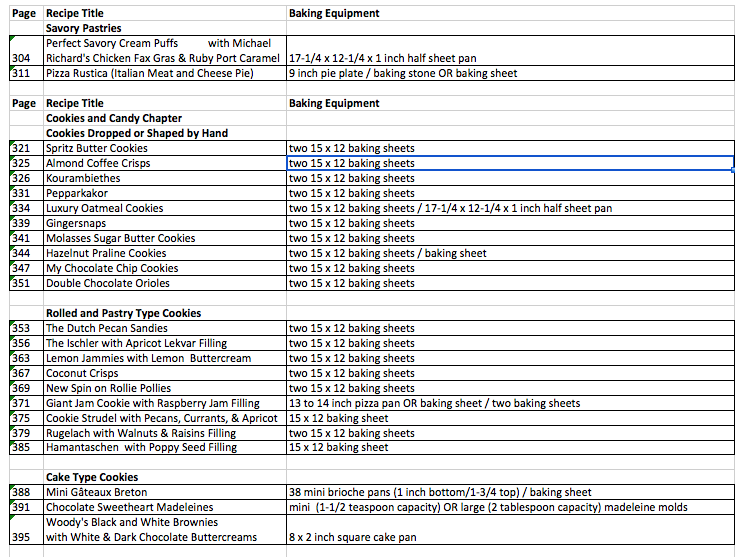This screenshot has width=746, height=557.
Task: Click the top 'Recipe Title' header cell
Action: pos(165,13)
